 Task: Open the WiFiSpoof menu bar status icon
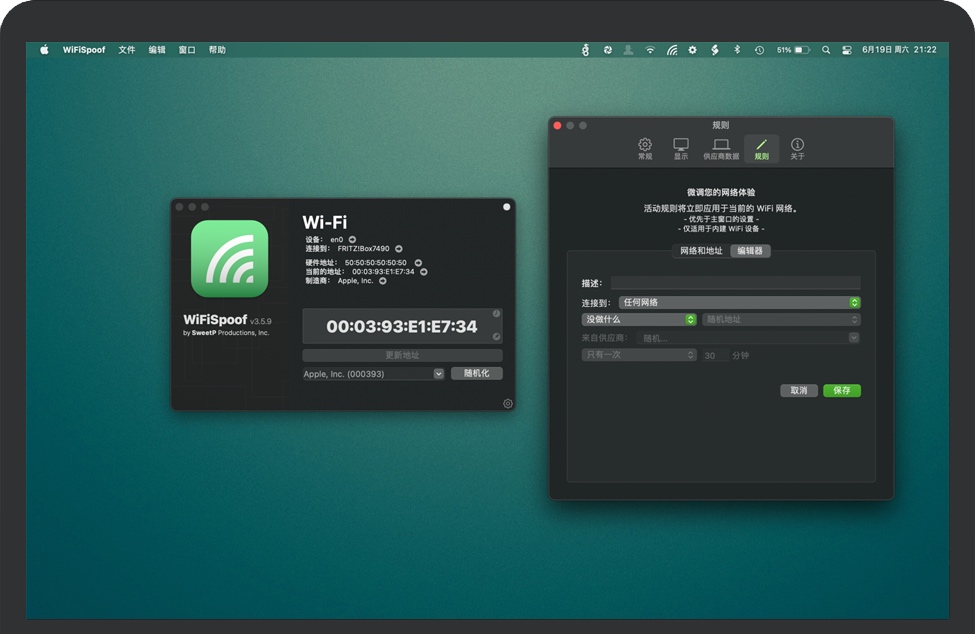click(672, 50)
